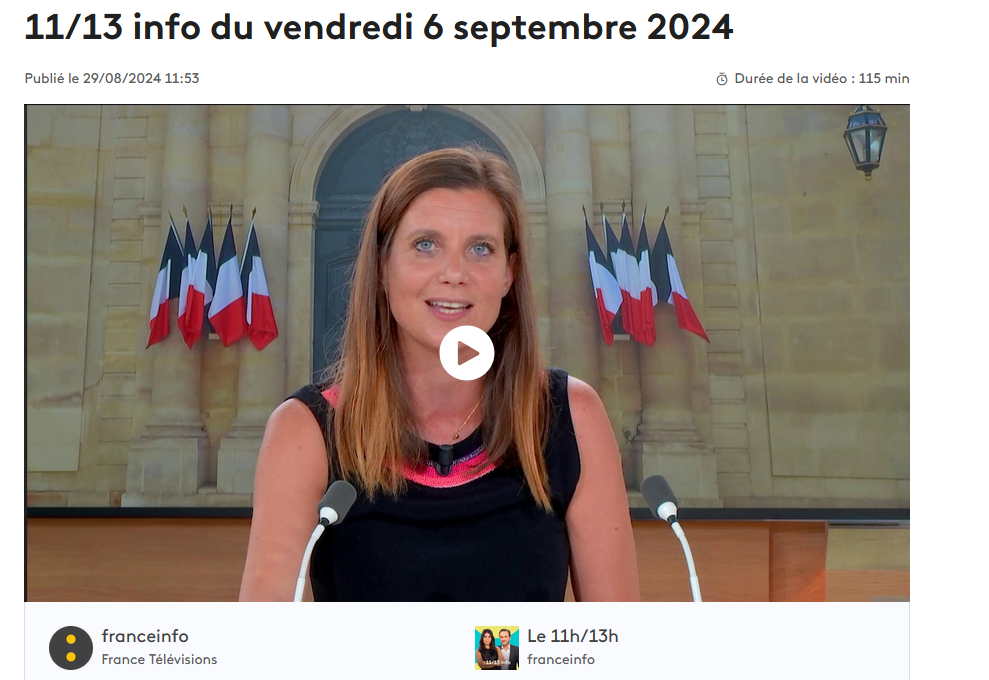This screenshot has height=680, width=989.
Task: Click the street lantern in the video's corner
Action: pyautogui.click(x=865, y=141)
